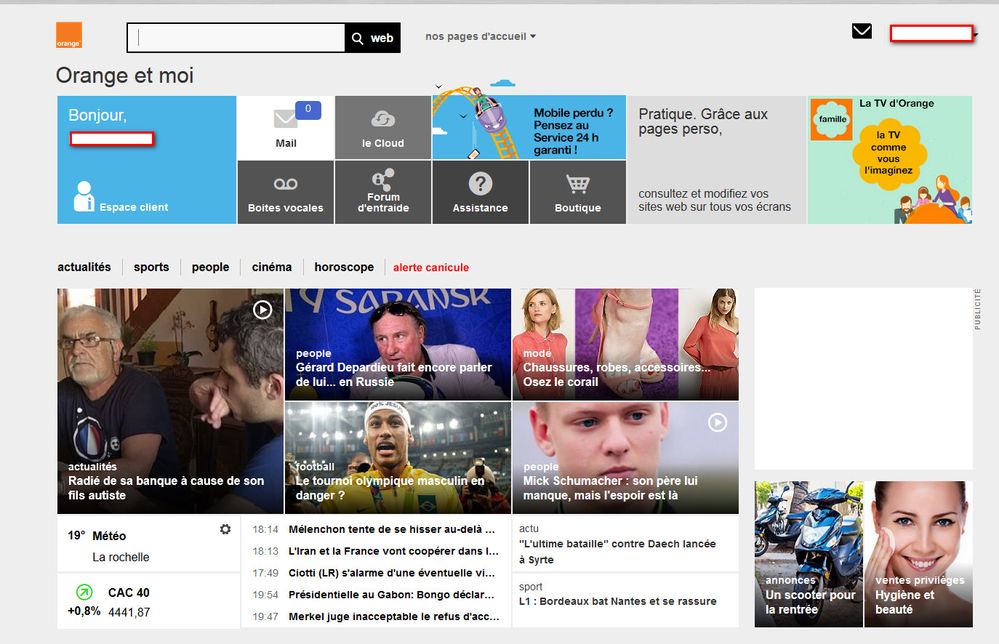The width and height of the screenshot is (999, 644).
Task: Click the envelope icon in top header
Action: pos(862,32)
